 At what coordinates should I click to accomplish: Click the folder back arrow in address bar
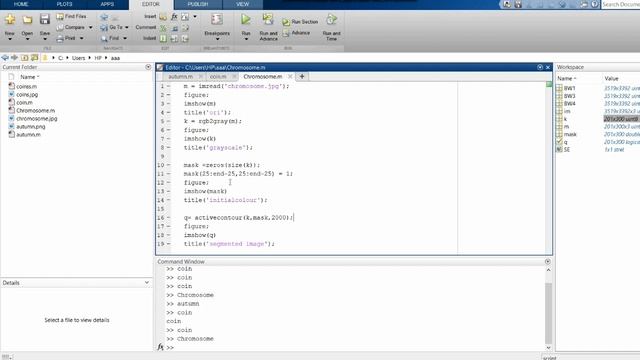click(5, 58)
